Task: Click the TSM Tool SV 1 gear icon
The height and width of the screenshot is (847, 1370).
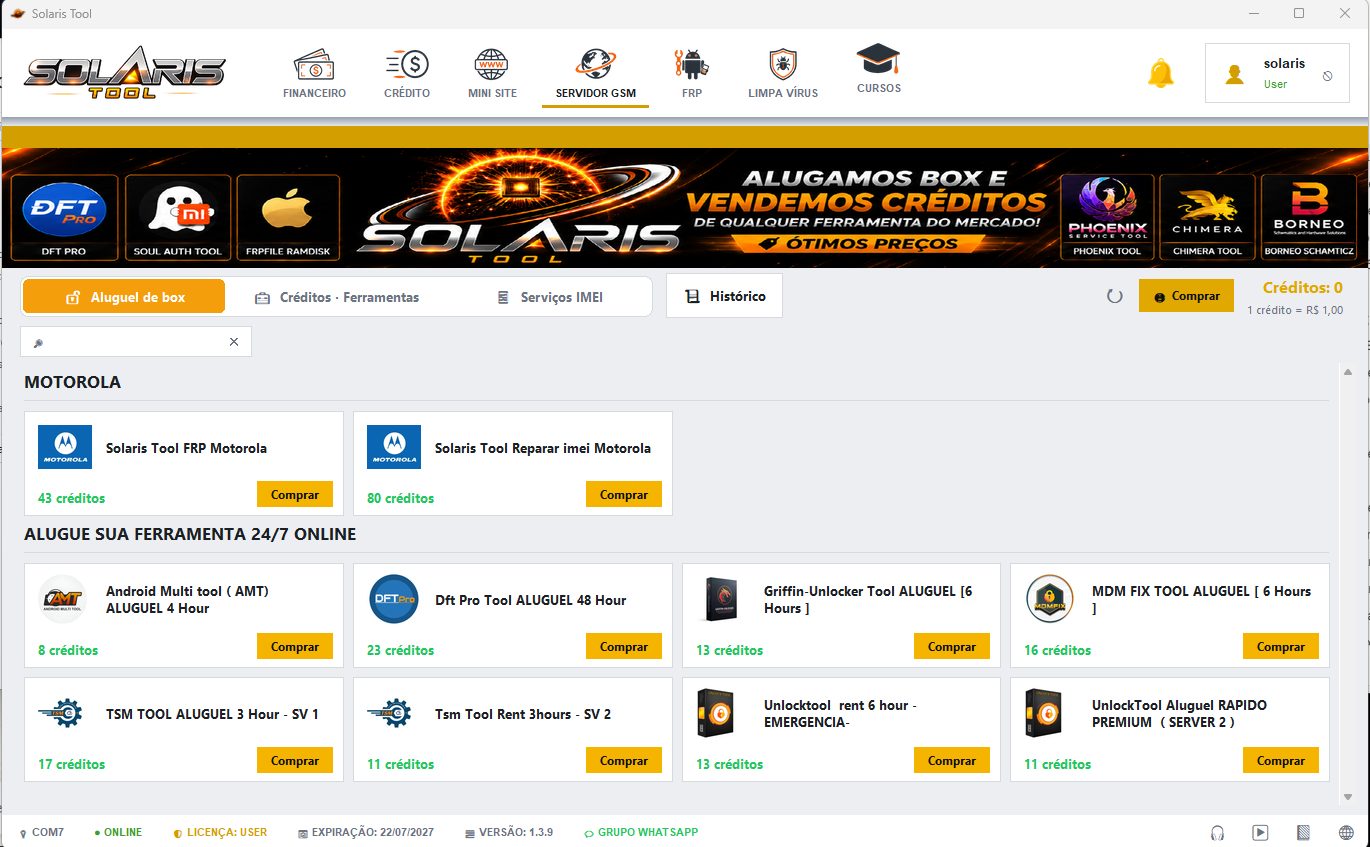Action: tap(61, 713)
